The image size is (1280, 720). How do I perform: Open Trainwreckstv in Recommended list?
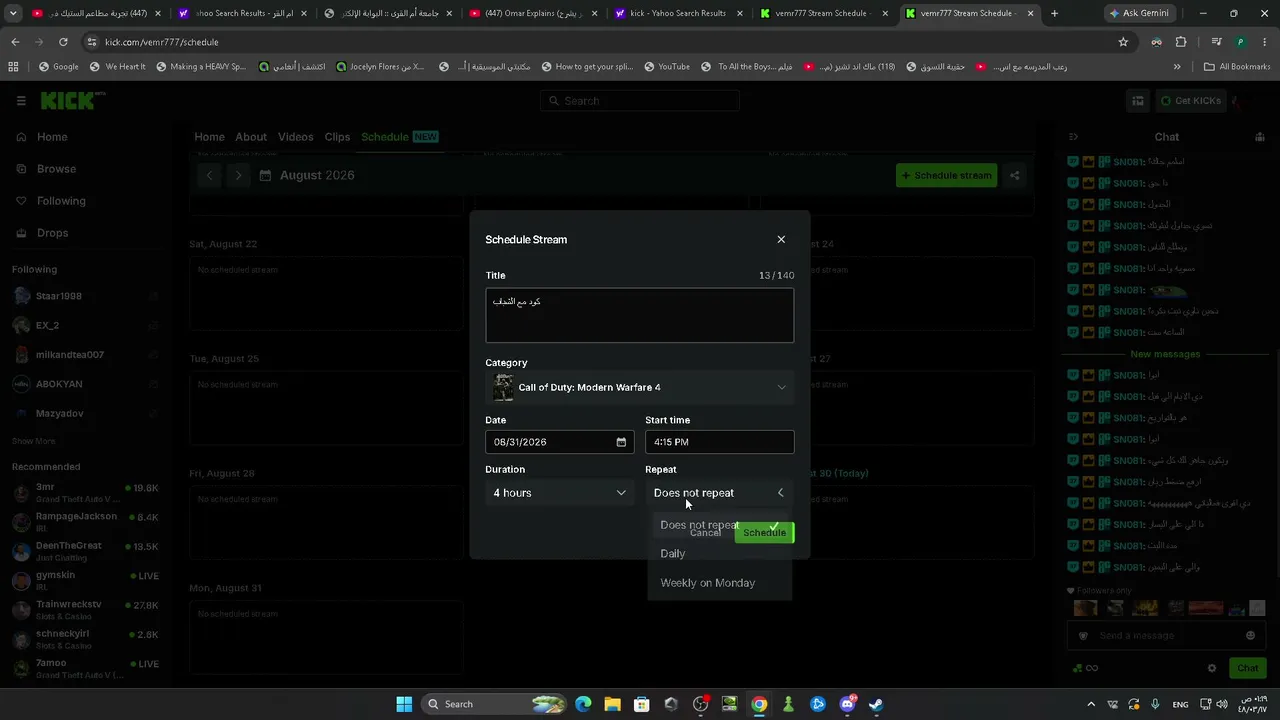pyautogui.click(x=87, y=610)
